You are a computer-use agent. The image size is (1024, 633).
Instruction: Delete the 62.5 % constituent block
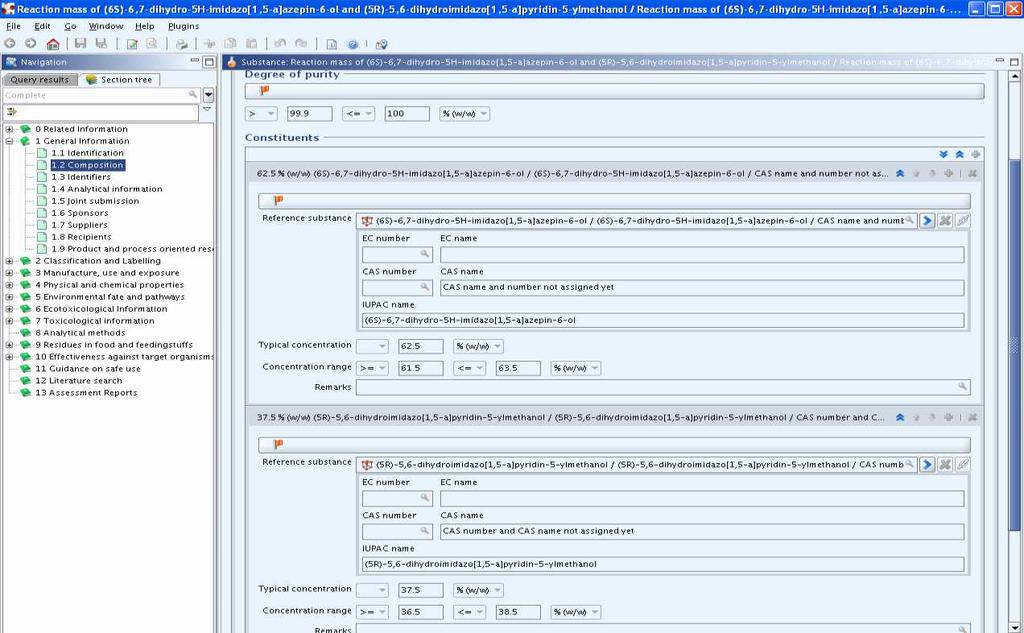(972, 174)
